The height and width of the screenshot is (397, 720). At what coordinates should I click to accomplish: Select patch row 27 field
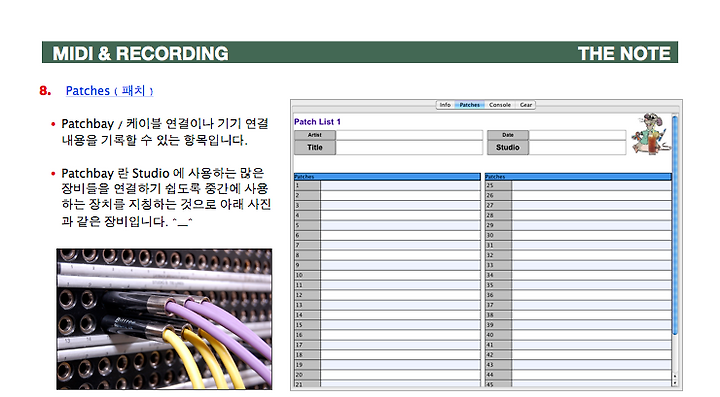tap(591, 206)
